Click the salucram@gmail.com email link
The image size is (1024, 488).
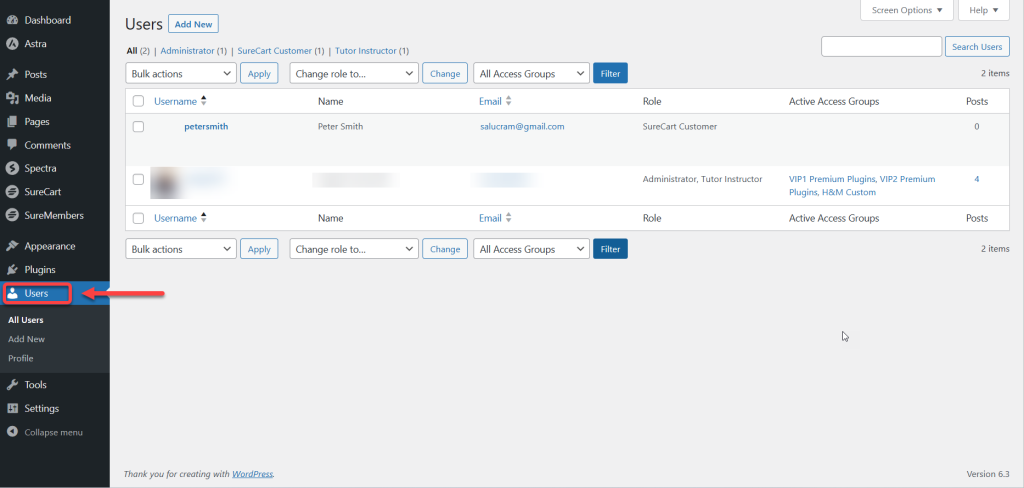pyautogui.click(x=522, y=127)
